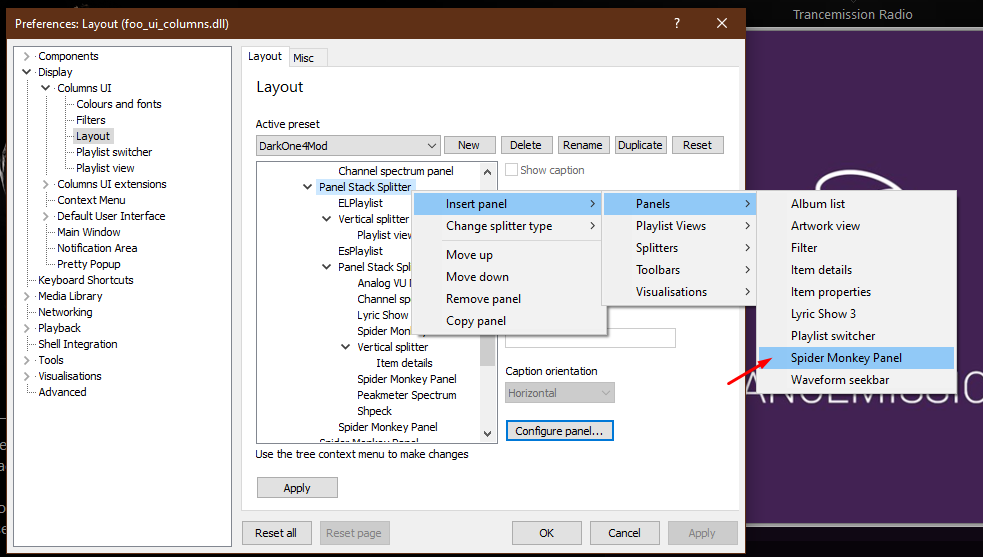This screenshot has height=557, width=983.
Task: Choose Waveform seekbar in Panels submenu
Action: [839, 380]
